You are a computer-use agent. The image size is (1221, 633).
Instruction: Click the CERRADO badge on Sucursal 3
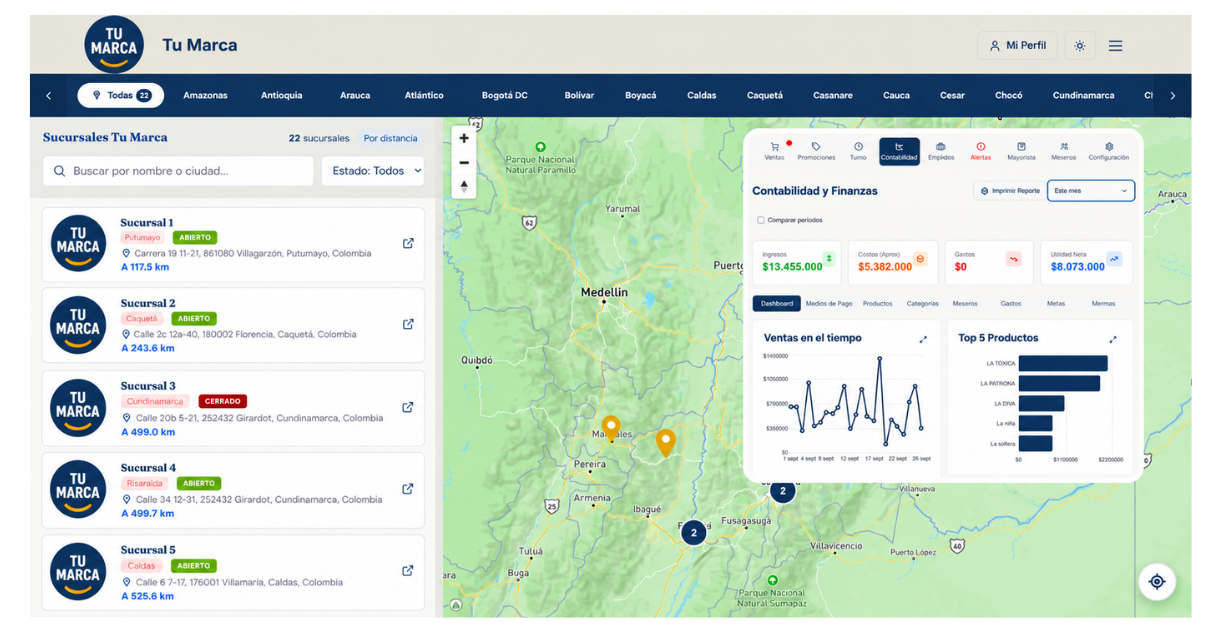[222, 401]
